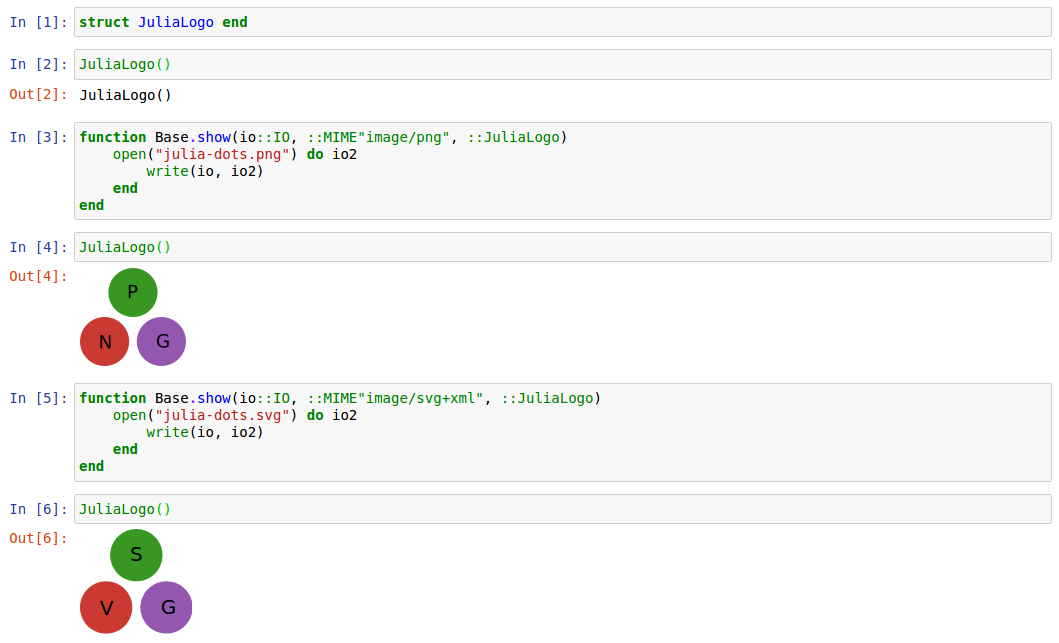Click the final 'end' keyword in cell 5
1059x643 pixels.
(x=91, y=466)
